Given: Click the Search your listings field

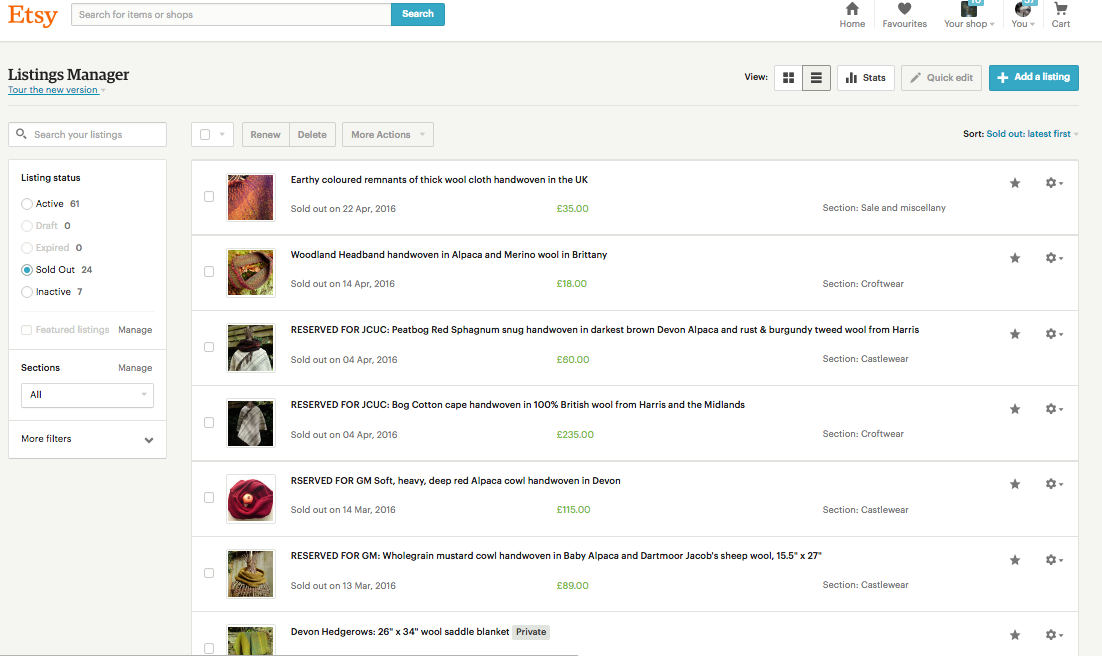Looking at the screenshot, I should pos(96,135).
